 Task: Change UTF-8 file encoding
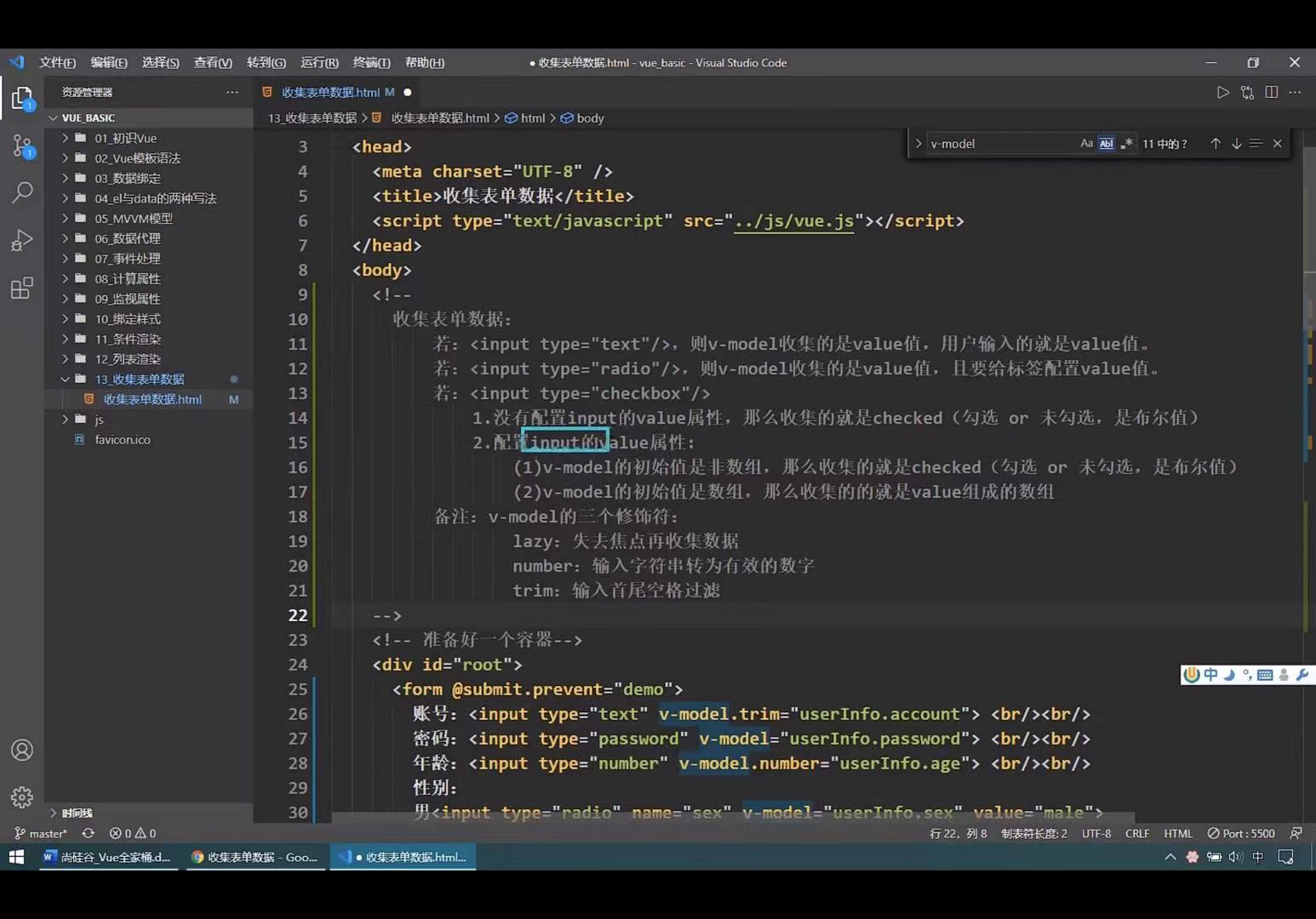point(1096,833)
